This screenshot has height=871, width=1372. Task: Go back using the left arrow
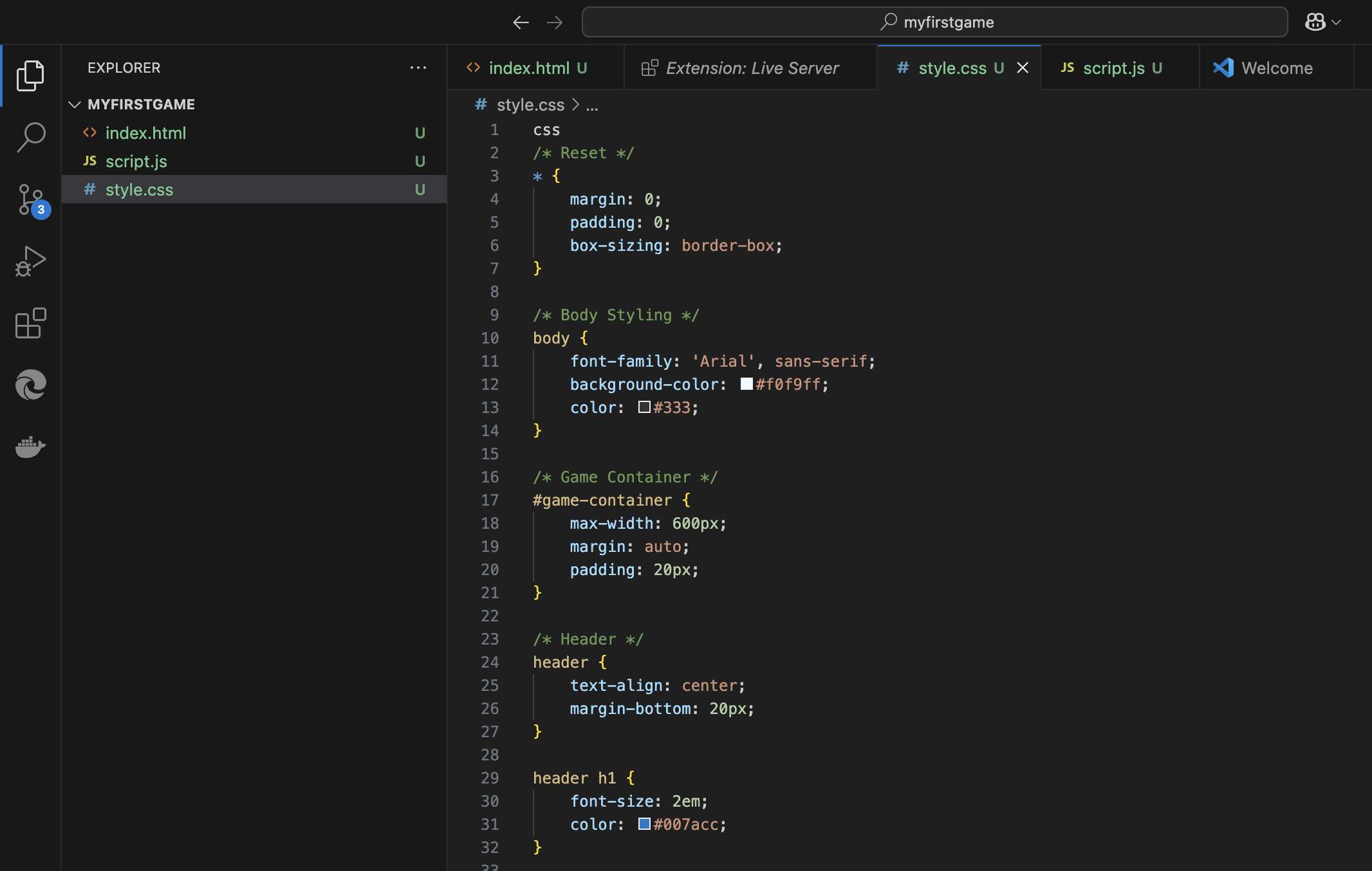(521, 23)
